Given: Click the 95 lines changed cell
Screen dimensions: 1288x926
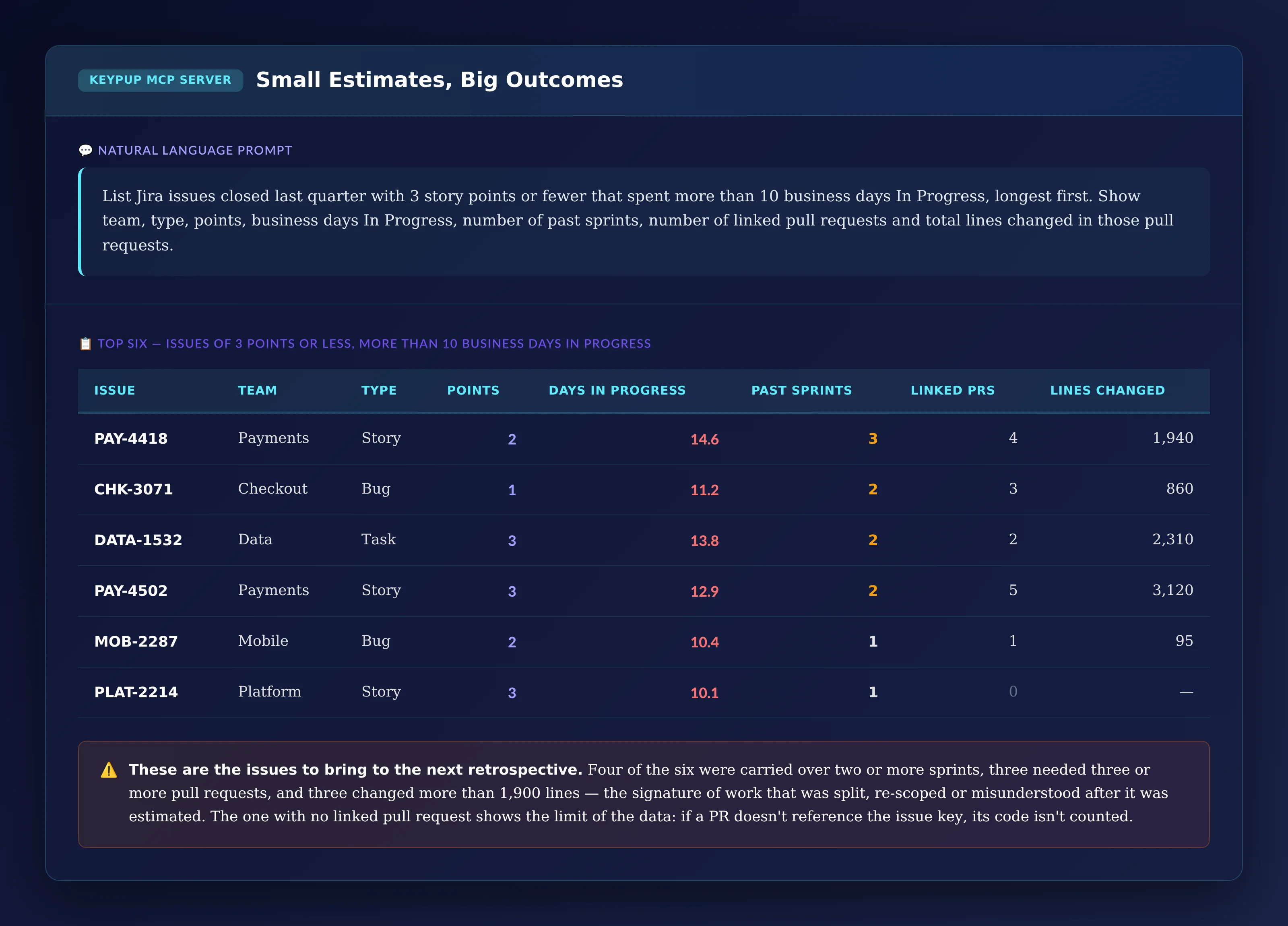Looking at the screenshot, I should 1184,641.
